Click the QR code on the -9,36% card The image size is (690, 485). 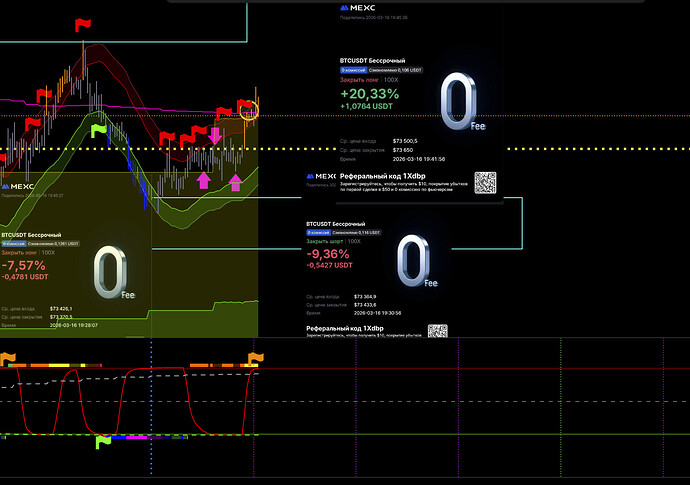(x=437, y=331)
